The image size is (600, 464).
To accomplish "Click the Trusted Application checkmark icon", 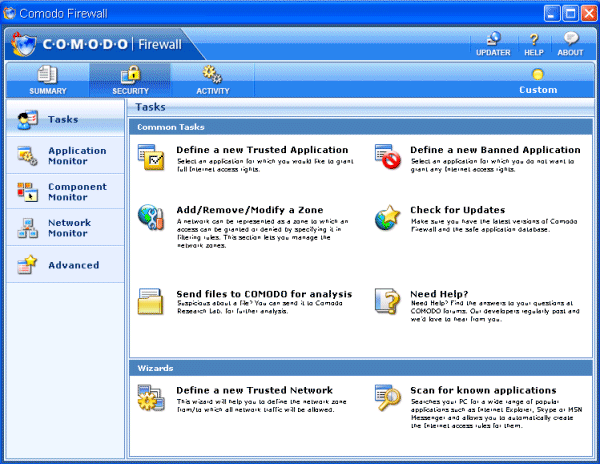I will coord(151,157).
